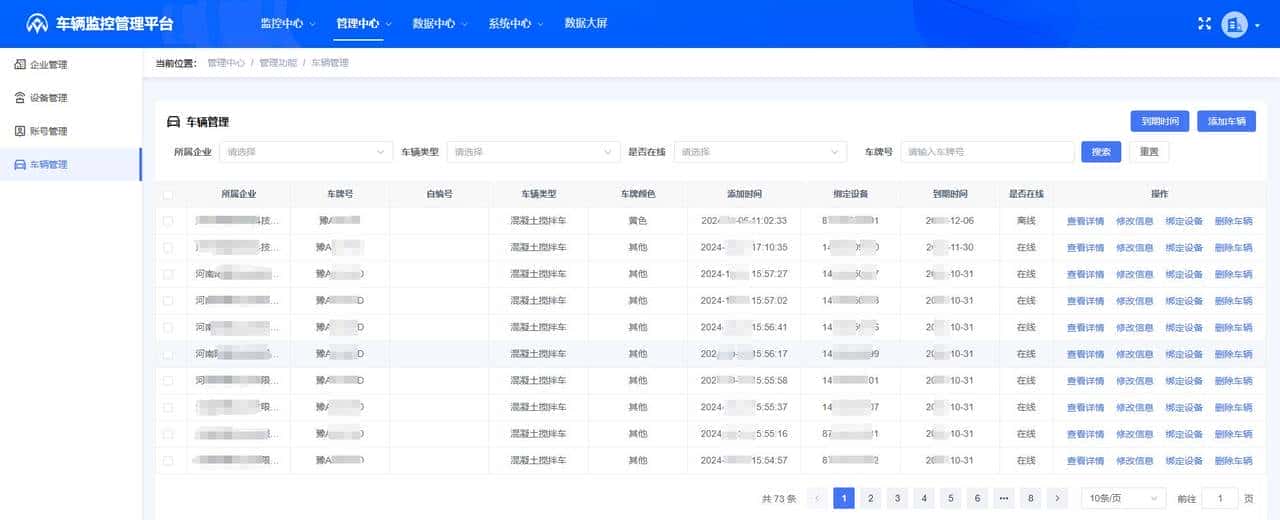Check the row added at 15:55:58
The image size is (1280, 520).
click(x=168, y=381)
